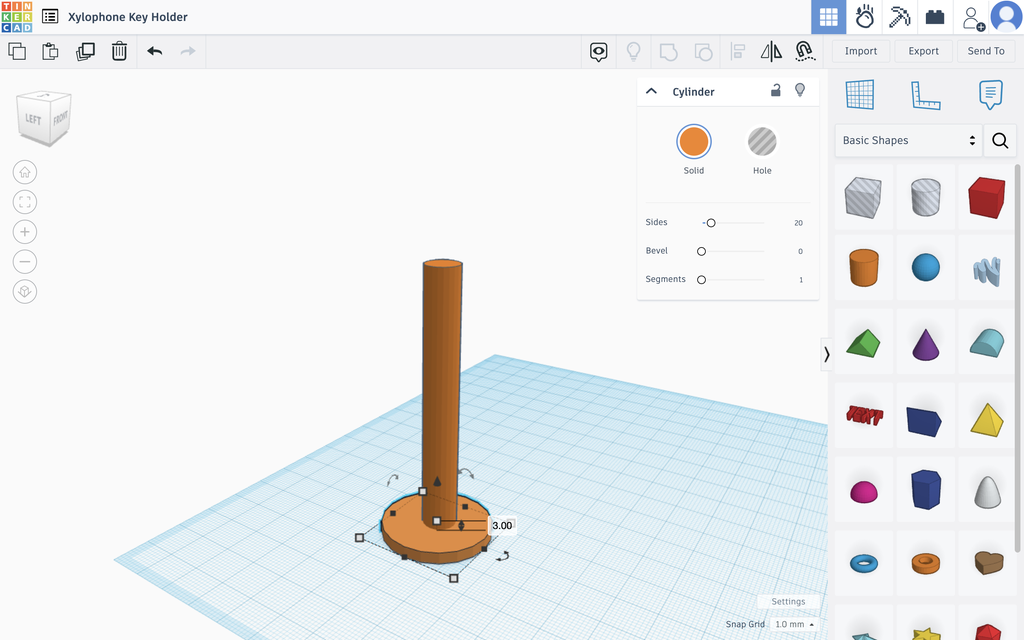Screen dimensions: 1024x640
Task: Pick the green Roof shape
Action: tap(863, 342)
